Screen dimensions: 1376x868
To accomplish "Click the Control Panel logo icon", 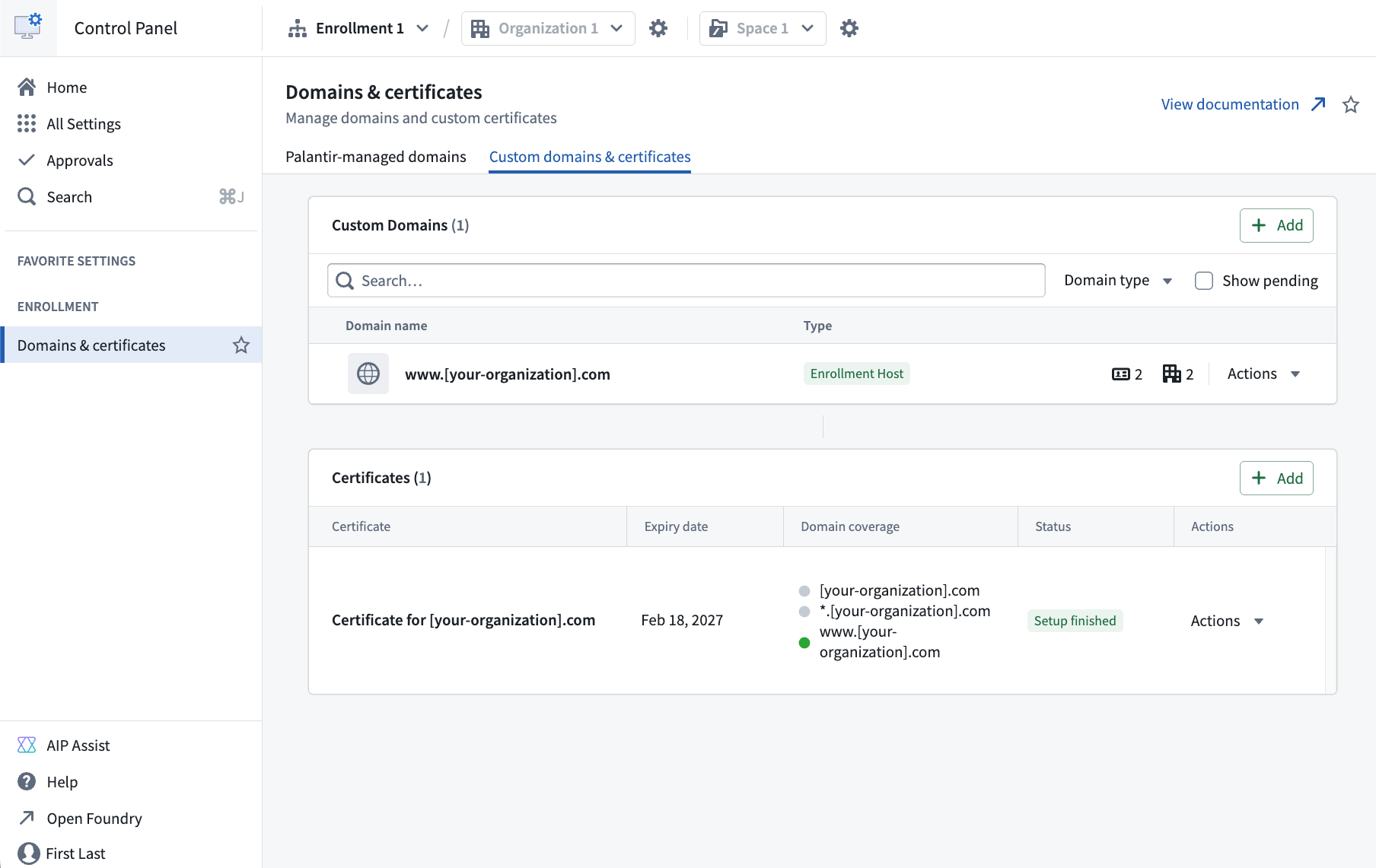I will click(x=28, y=27).
